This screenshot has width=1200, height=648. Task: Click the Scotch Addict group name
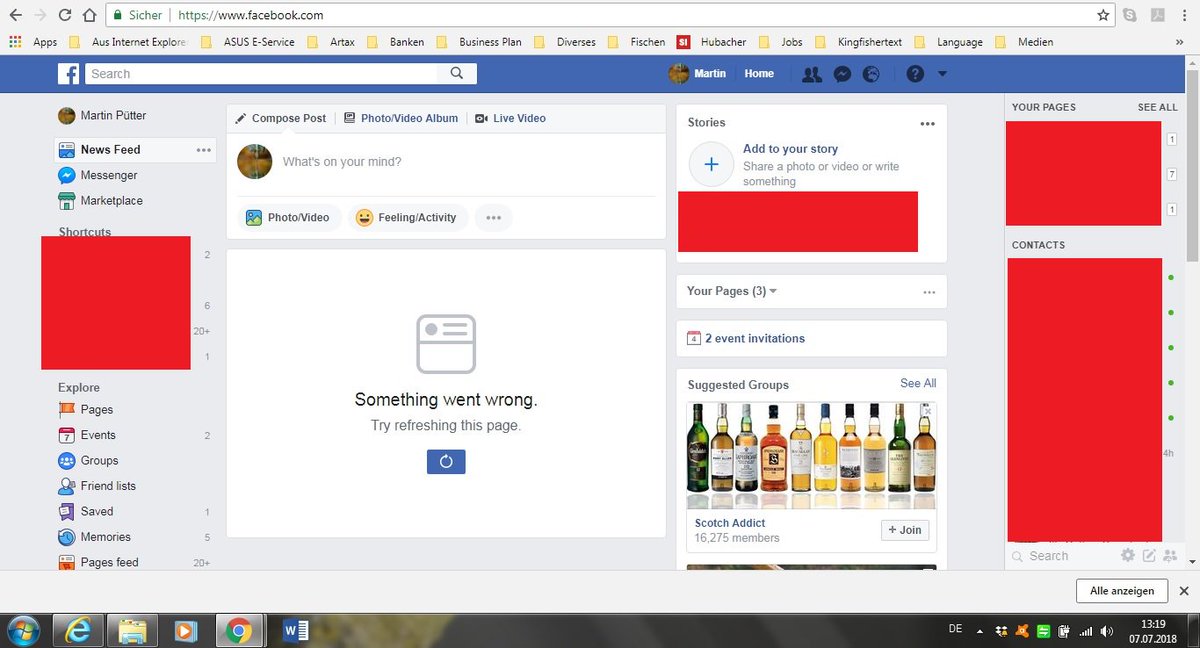coord(730,523)
